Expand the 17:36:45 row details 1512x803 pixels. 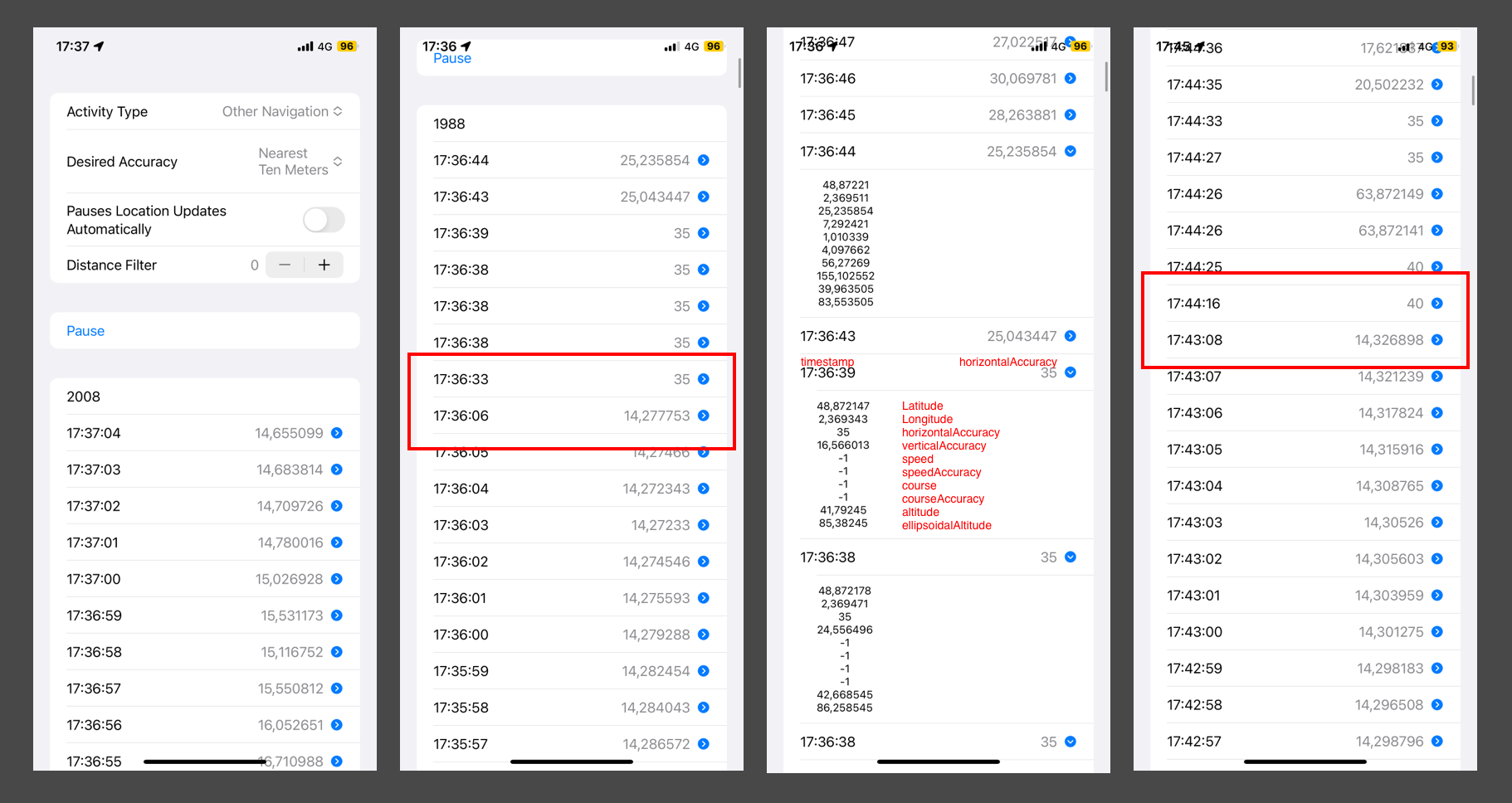coord(1071,115)
